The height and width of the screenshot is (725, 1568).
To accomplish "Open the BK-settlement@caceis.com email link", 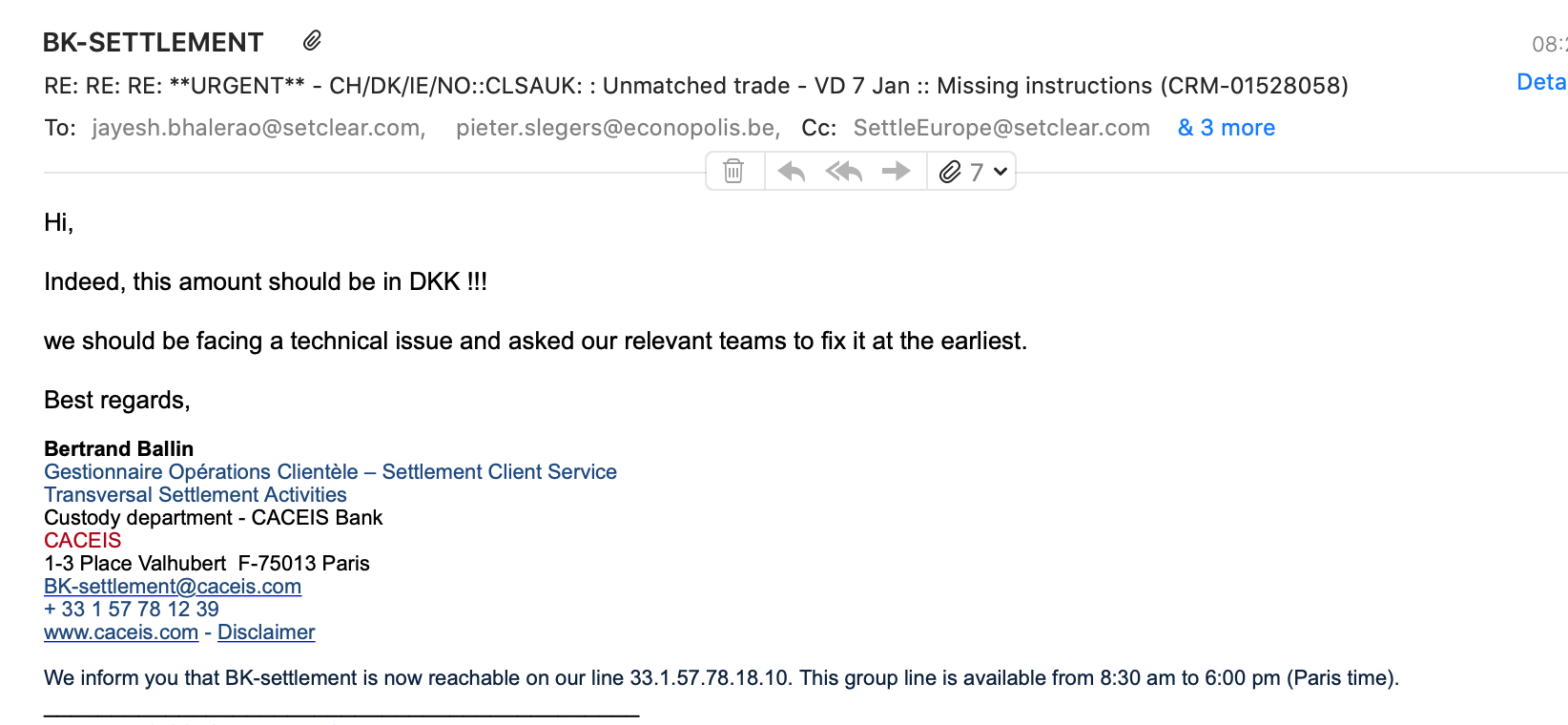I will coord(173,587).
